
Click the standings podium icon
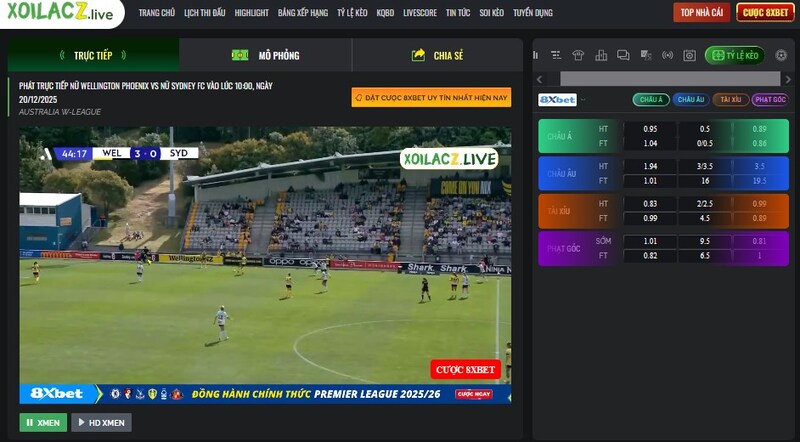click(601, 55)
